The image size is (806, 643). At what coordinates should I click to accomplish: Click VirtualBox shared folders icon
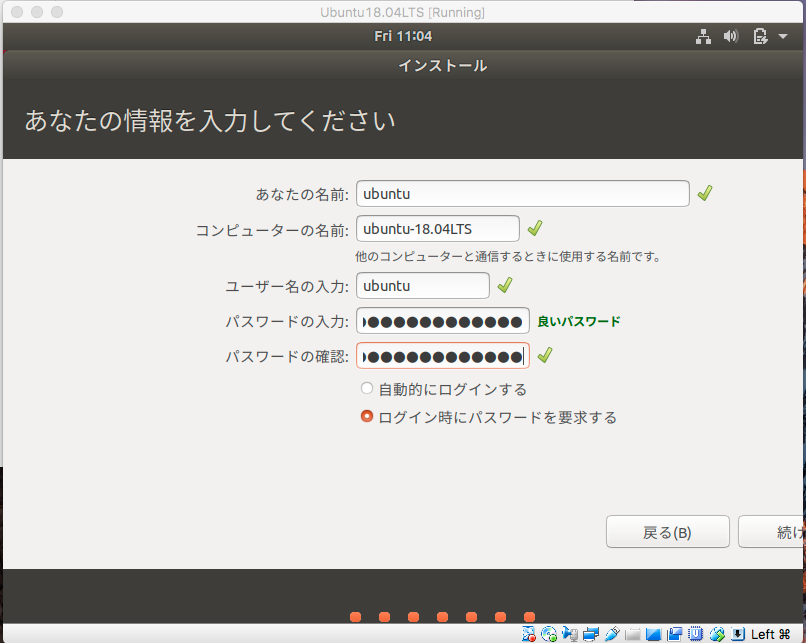tap(633, 634)
